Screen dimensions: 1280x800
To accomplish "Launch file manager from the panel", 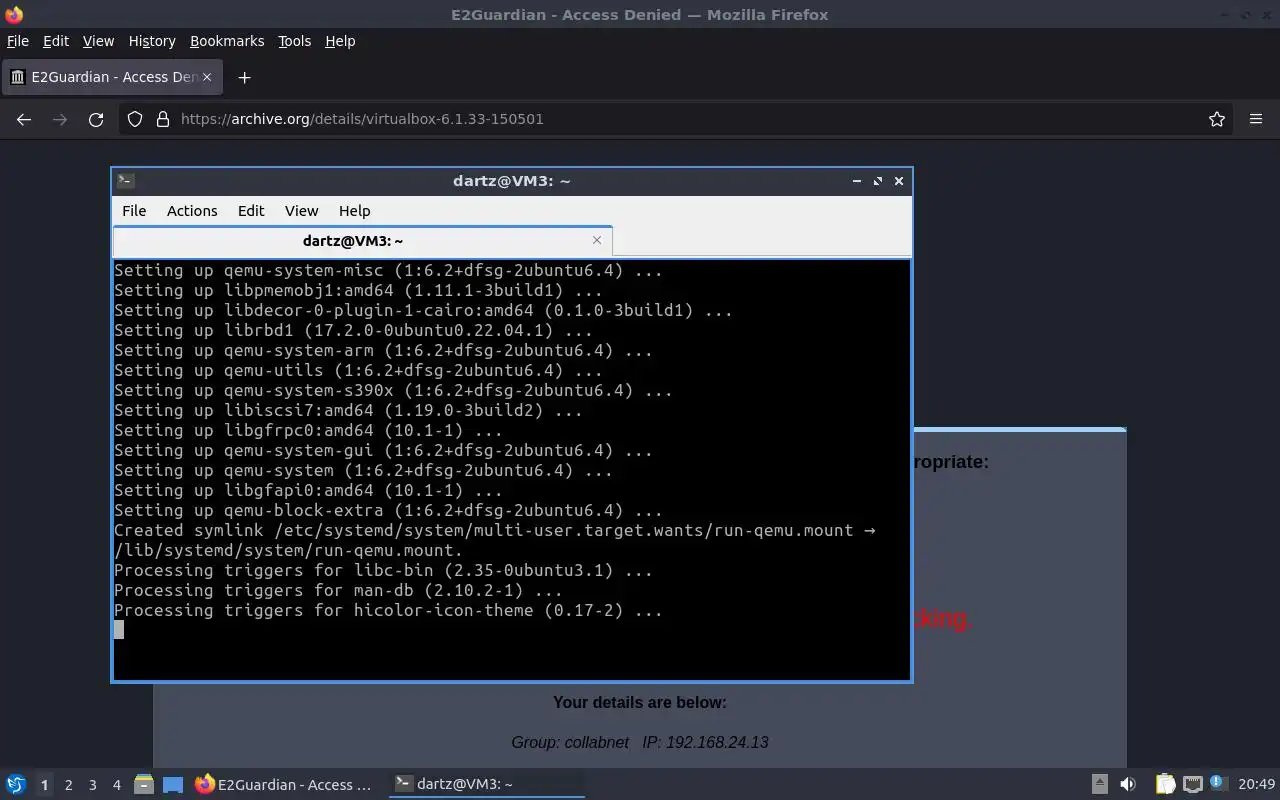I will (x=143, y=784).
